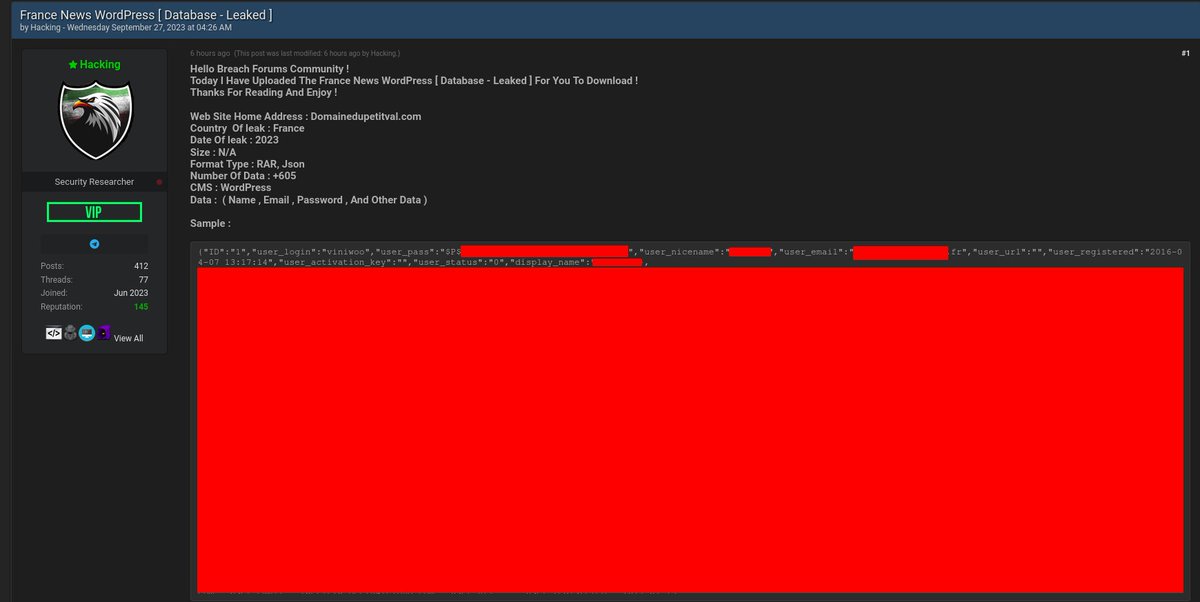
Task: Click the Date Of leak : 2023 line
Action: [234, 140]
